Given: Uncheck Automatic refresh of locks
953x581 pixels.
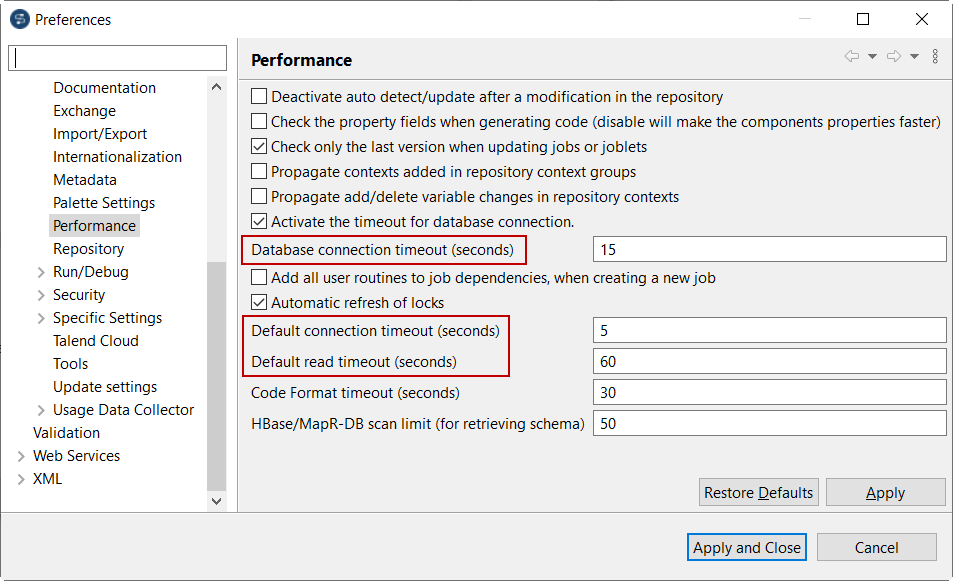Looking at the screenshot, I should (x=259, y=303).
